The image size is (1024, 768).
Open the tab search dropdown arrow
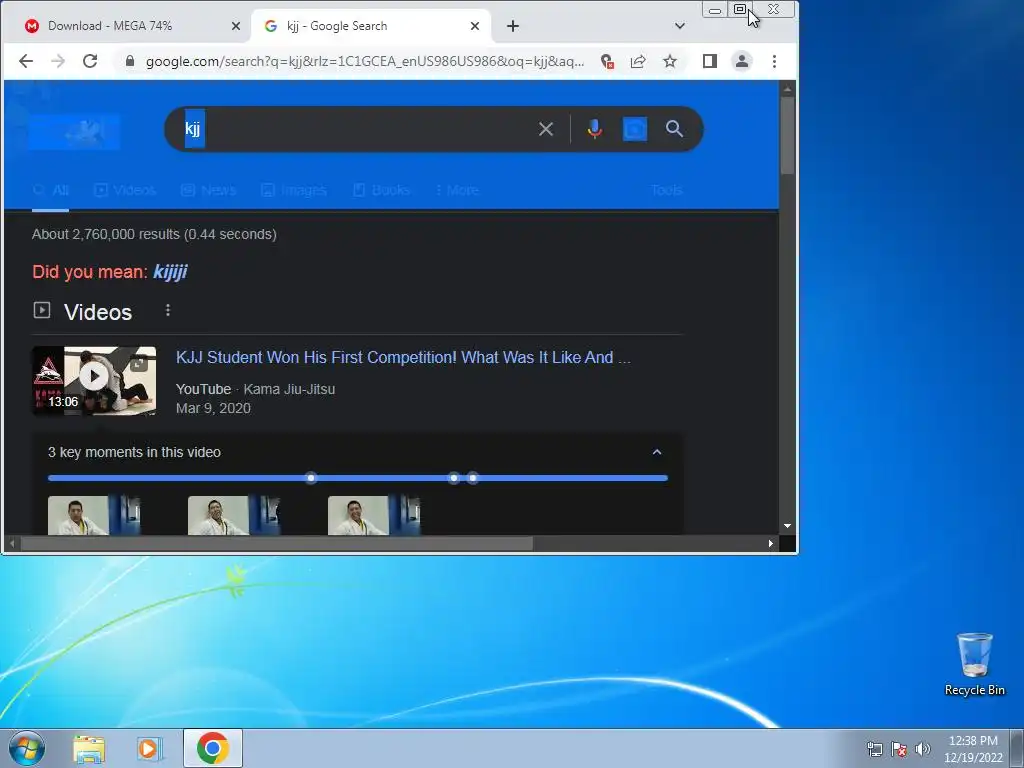coord(680,26)
